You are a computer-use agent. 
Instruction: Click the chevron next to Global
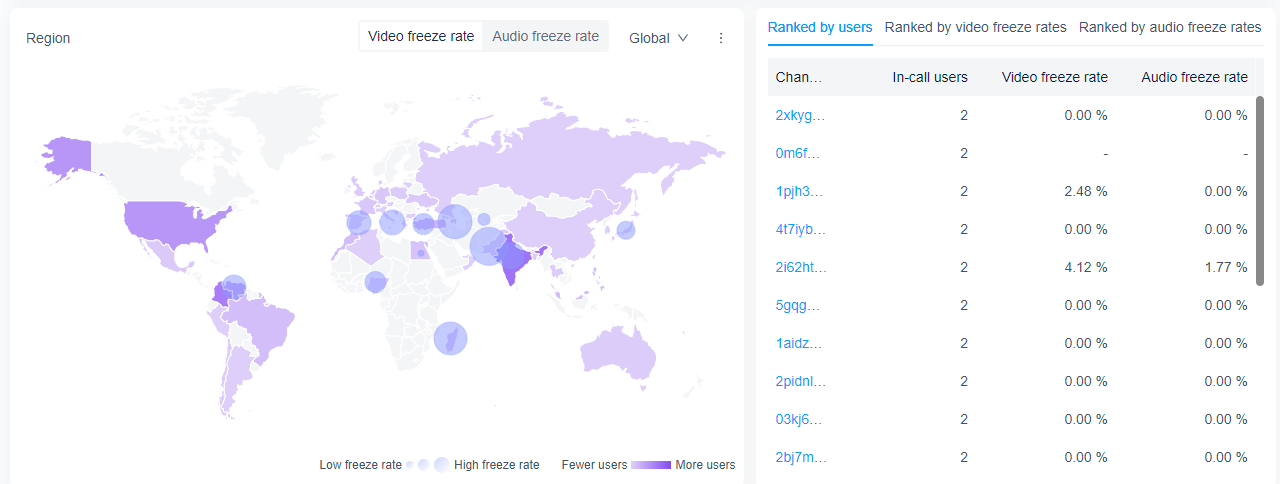pyautogui.click(x=683, y=38)
